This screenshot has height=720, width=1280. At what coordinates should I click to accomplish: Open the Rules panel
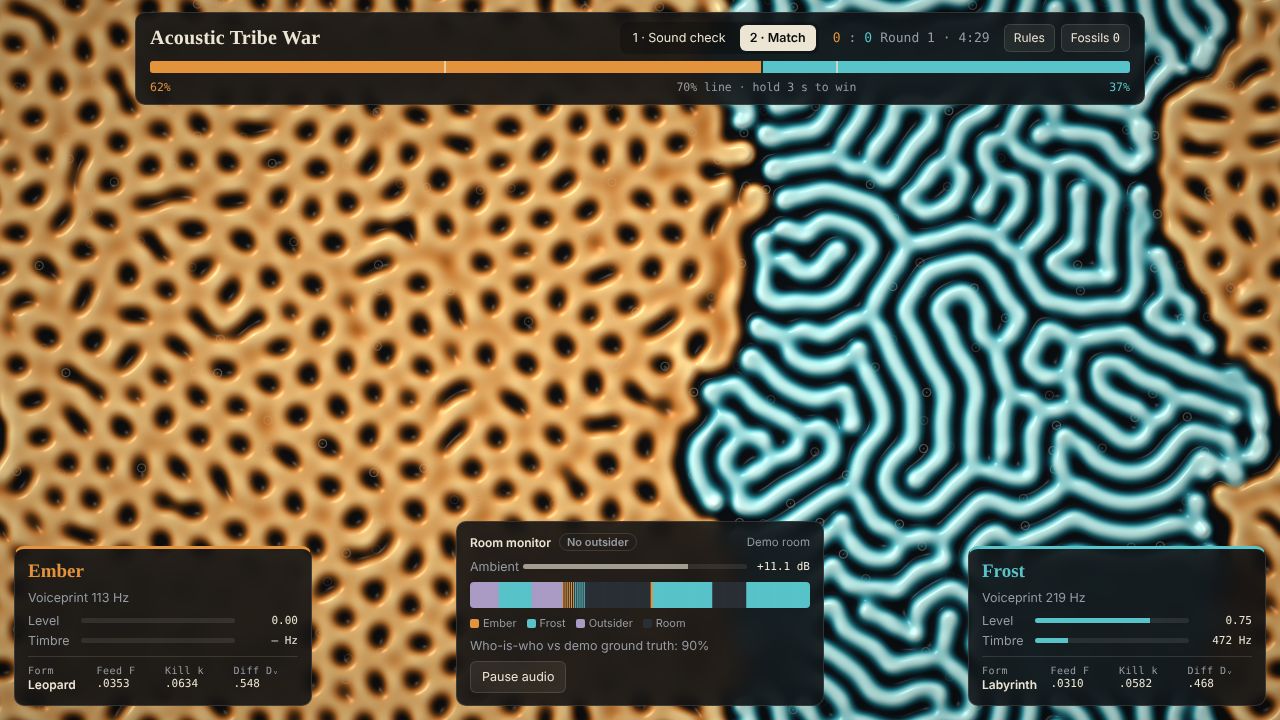click(1029, 38)
